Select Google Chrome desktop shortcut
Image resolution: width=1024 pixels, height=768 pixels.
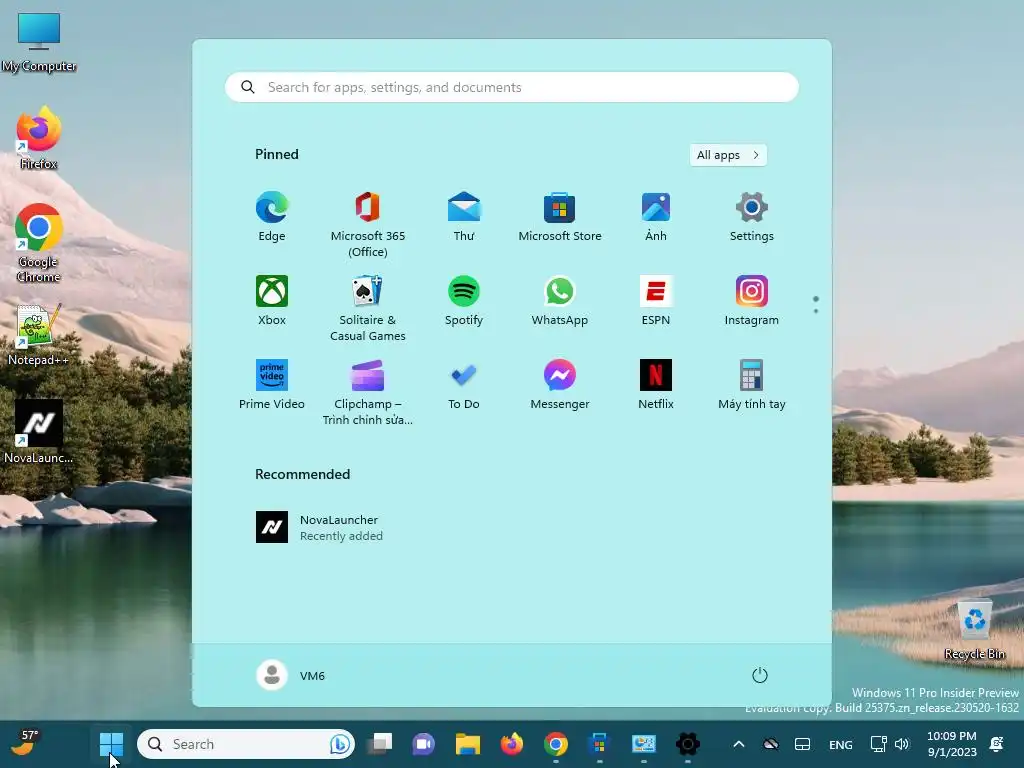pyautogui.click(x=39, y=243)
